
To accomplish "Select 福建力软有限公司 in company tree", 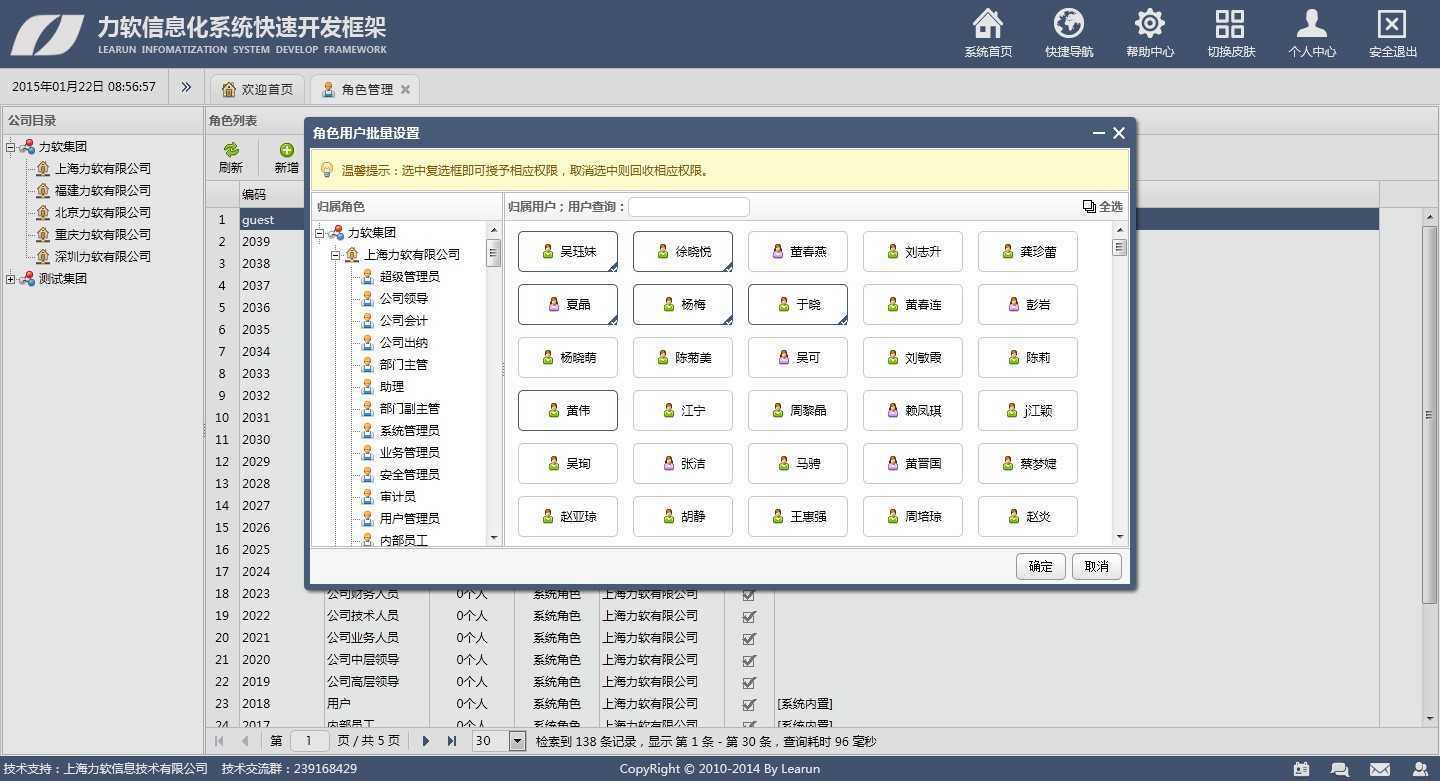I will pos(102,190).
